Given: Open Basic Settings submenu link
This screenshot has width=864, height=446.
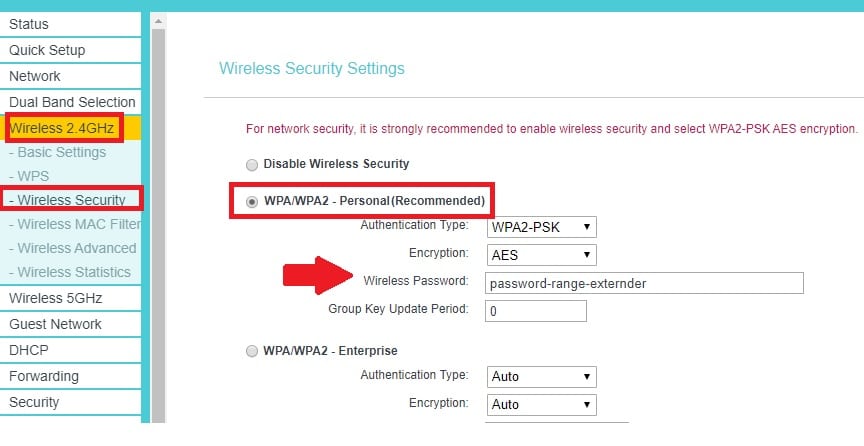Looking at the screenshot, I should click(60, 152).
